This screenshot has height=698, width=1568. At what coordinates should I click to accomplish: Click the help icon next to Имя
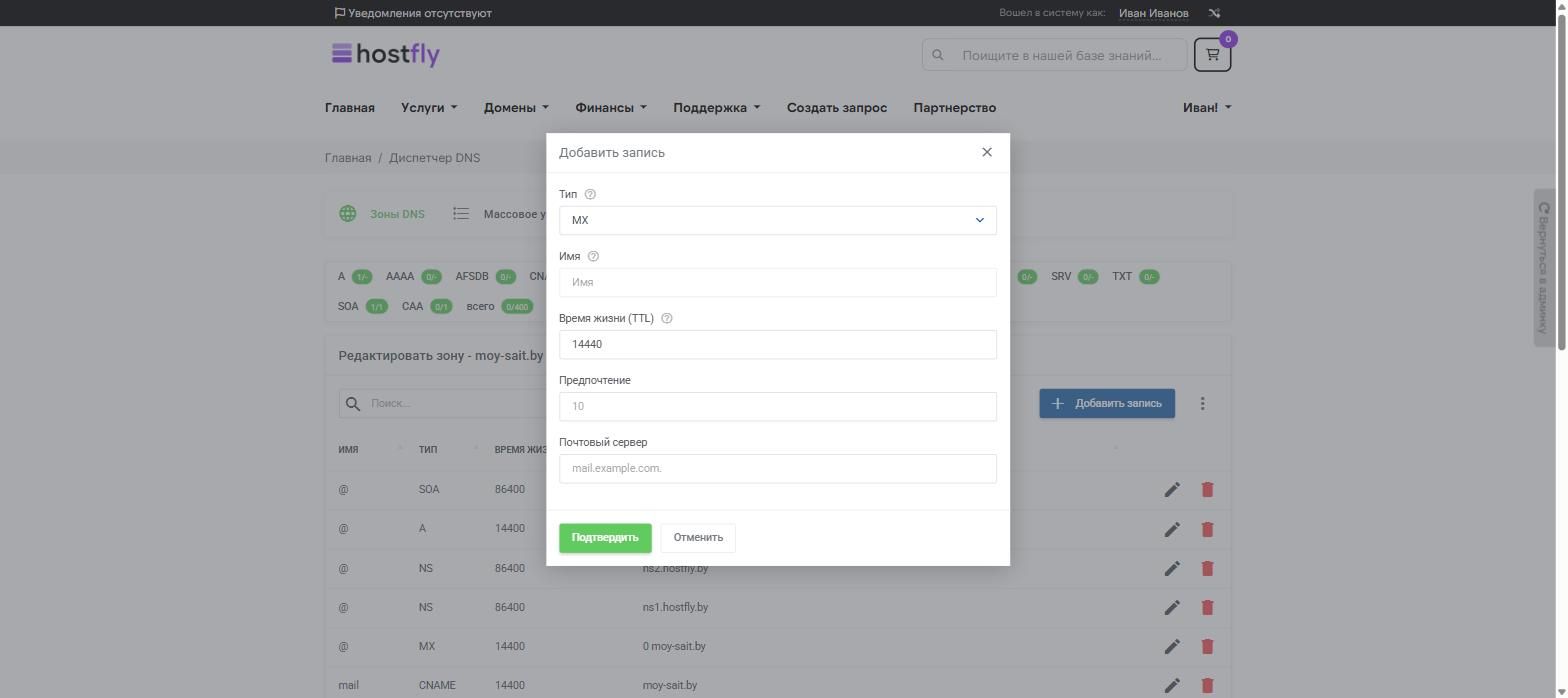[593, 256]
